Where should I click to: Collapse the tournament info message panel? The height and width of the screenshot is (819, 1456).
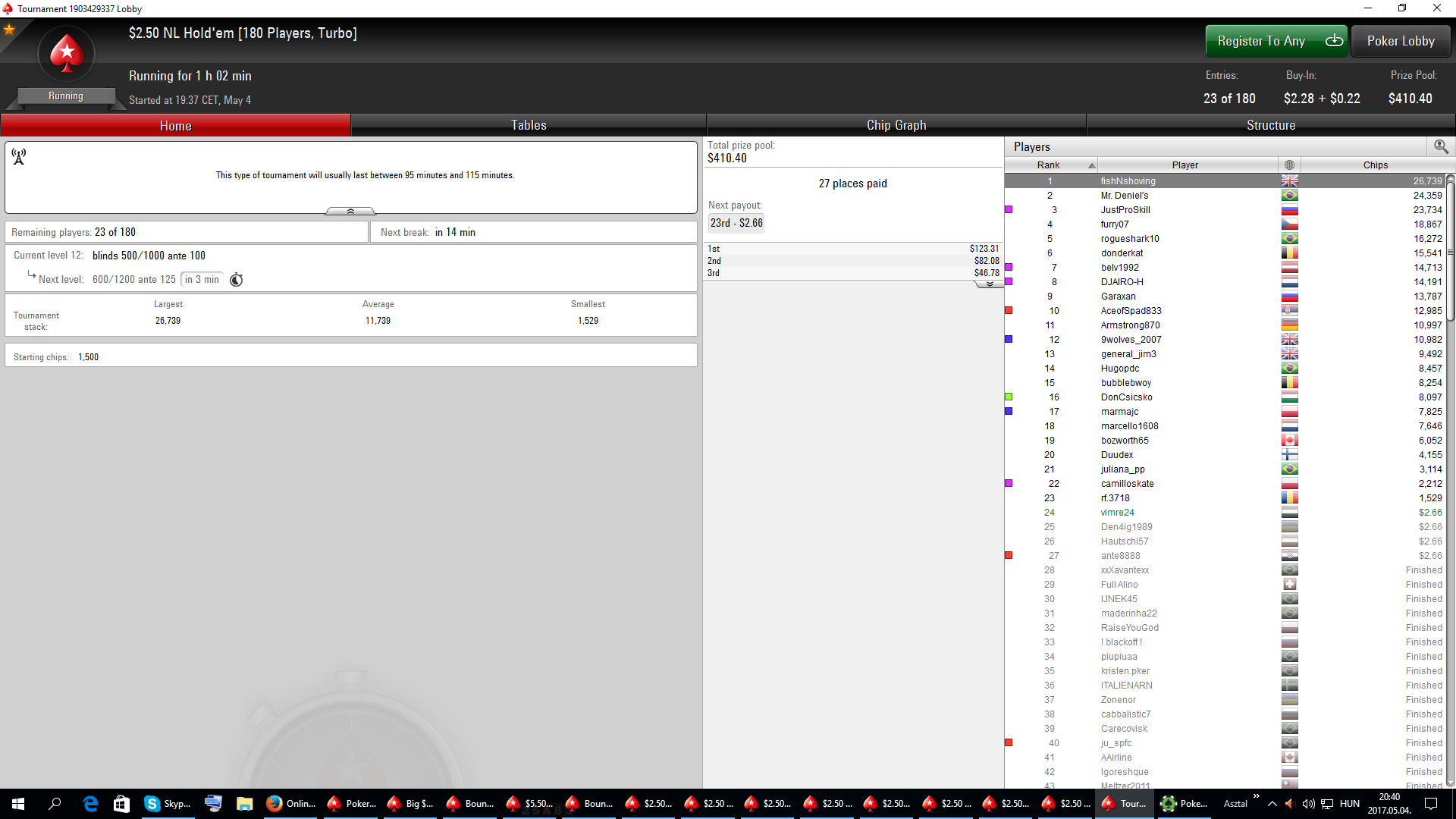(350, 211)
